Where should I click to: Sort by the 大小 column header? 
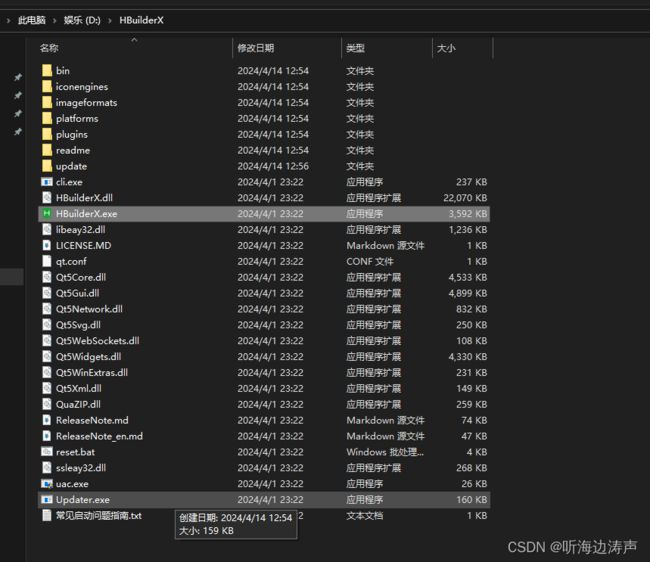point(446,48)
